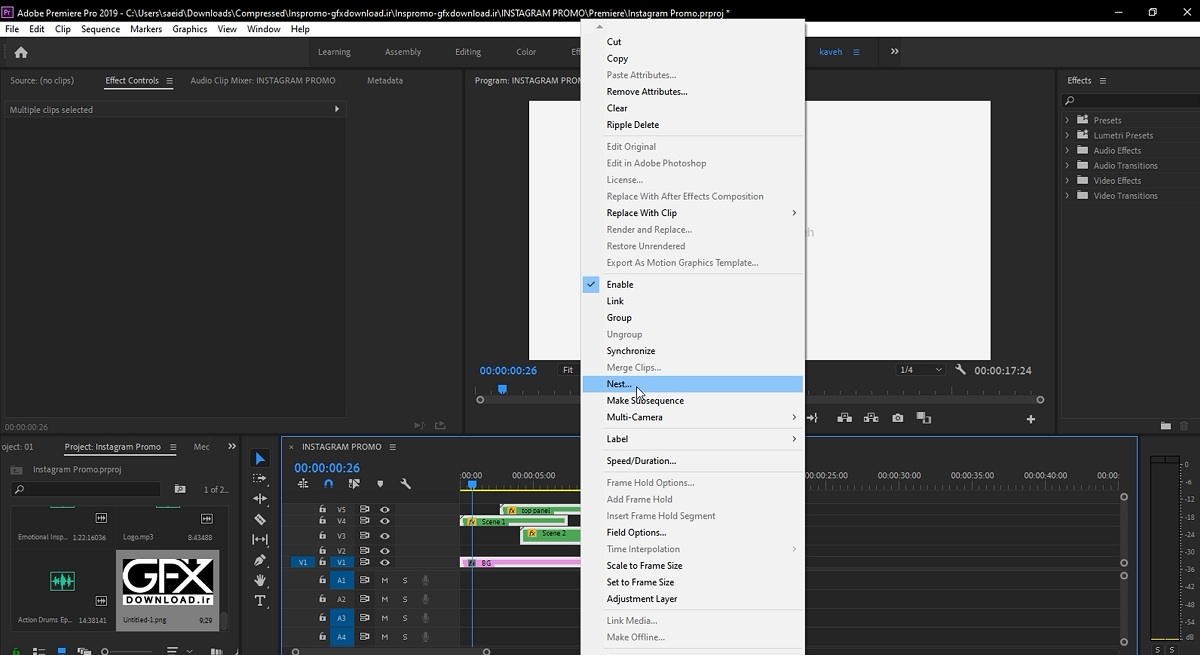Switch to the Metadata tab
The height and width of the screenshot is (655, 1200).
(384, 81)
